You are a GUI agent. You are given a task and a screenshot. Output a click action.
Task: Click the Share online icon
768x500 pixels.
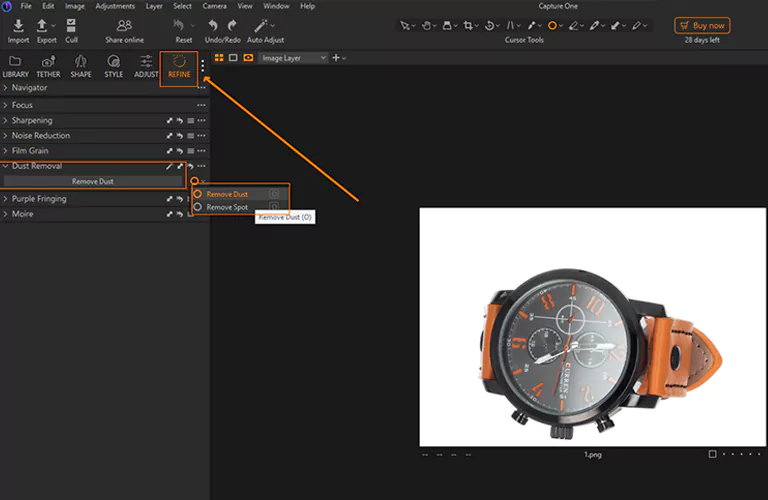point(124,26)
